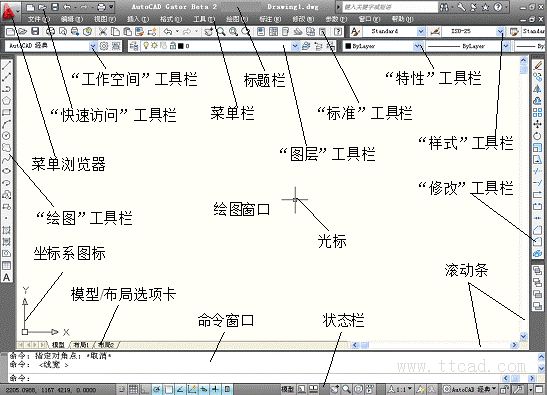Screen dimensions: 547x395
Task: Expand the quick access toolbar customize arrow
Action: [111, 7]
